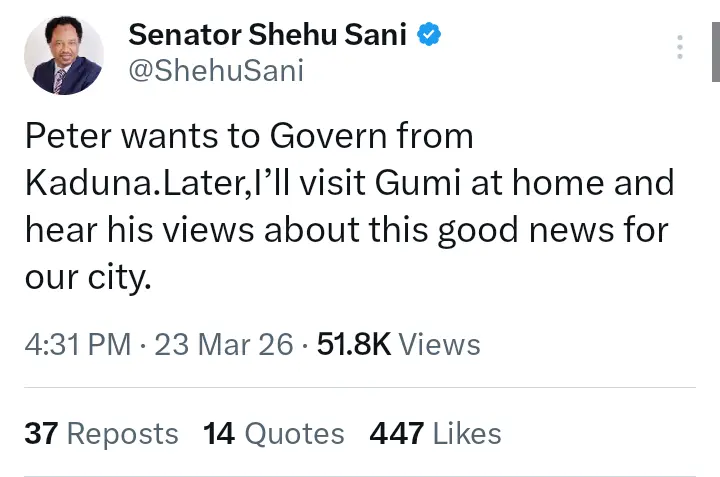Click the 23 Mar 26 date

coord(222,345)
